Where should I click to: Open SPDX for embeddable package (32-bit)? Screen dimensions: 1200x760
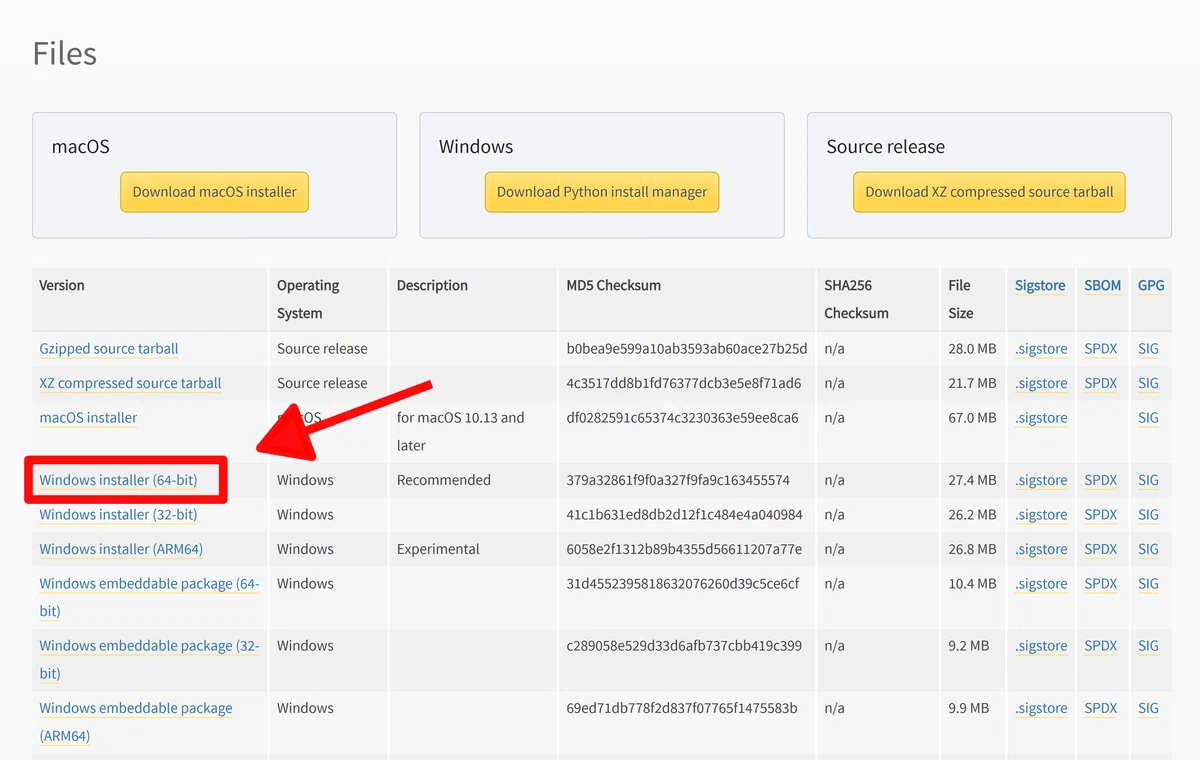coord(1100,646)
